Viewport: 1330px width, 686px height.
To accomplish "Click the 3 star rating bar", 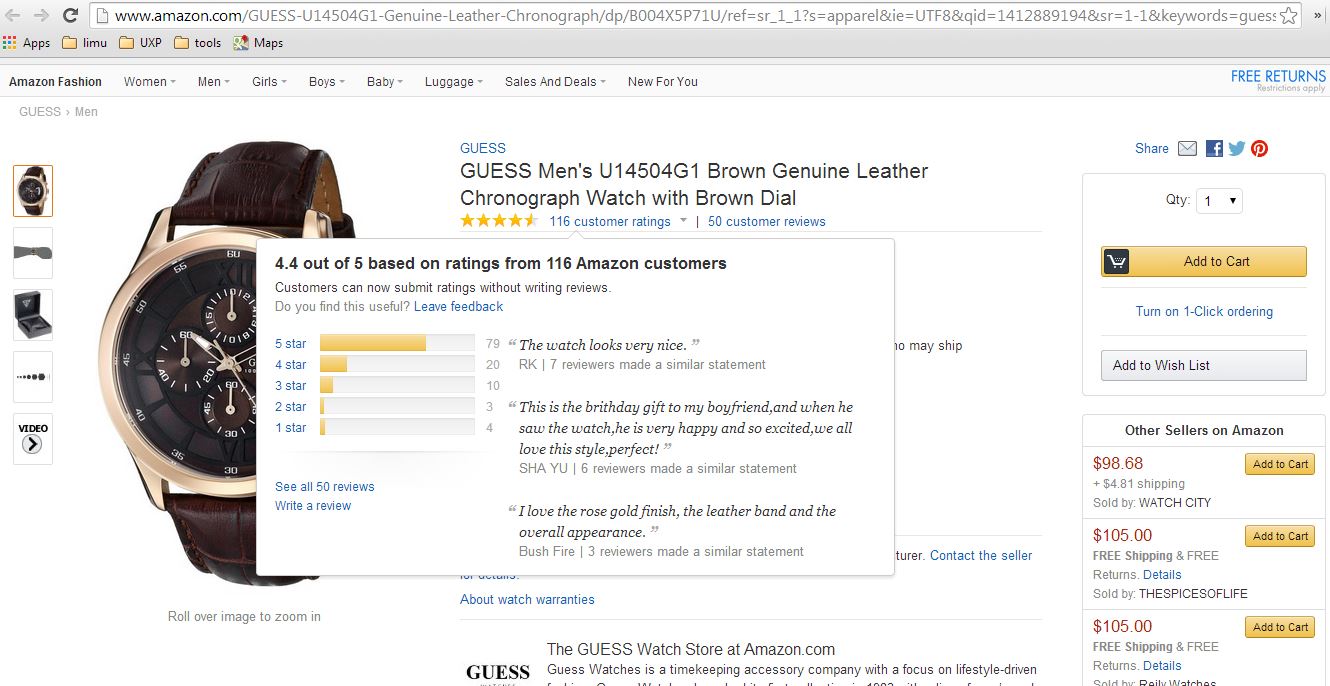I will (397, 386).
